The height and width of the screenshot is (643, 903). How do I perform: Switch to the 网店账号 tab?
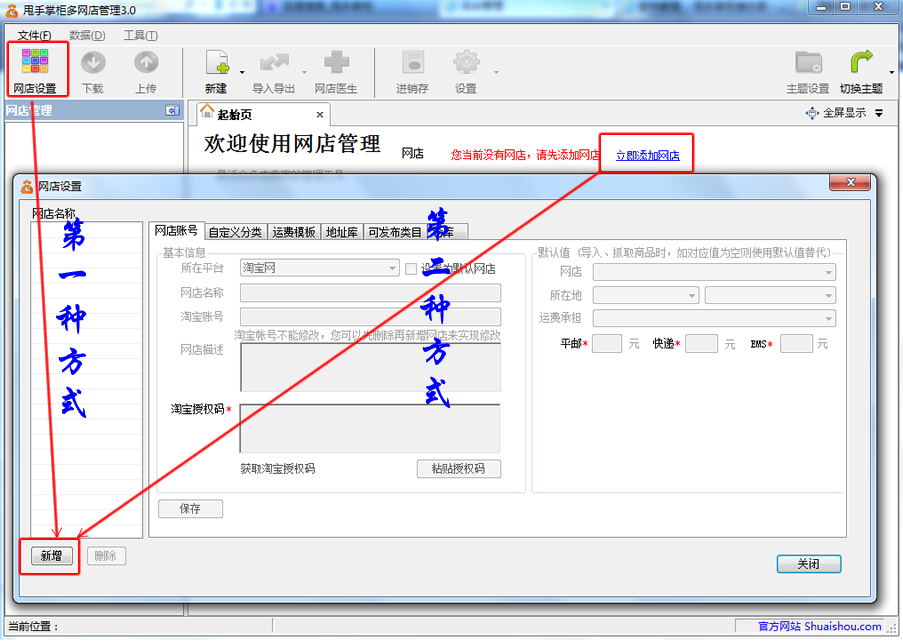[176, 231]
